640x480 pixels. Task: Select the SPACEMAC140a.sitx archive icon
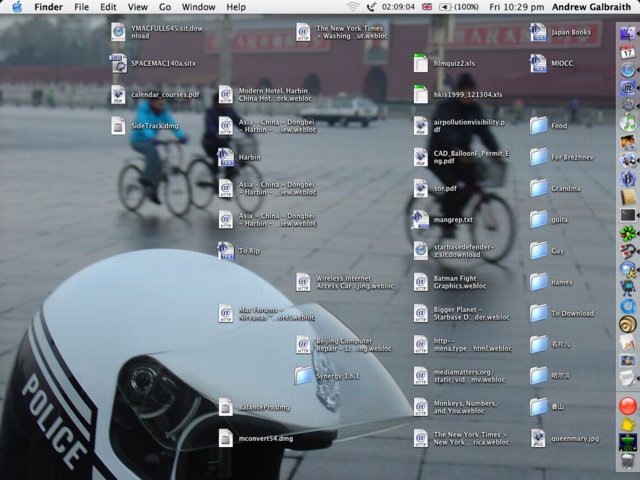(x=118, y=63)
